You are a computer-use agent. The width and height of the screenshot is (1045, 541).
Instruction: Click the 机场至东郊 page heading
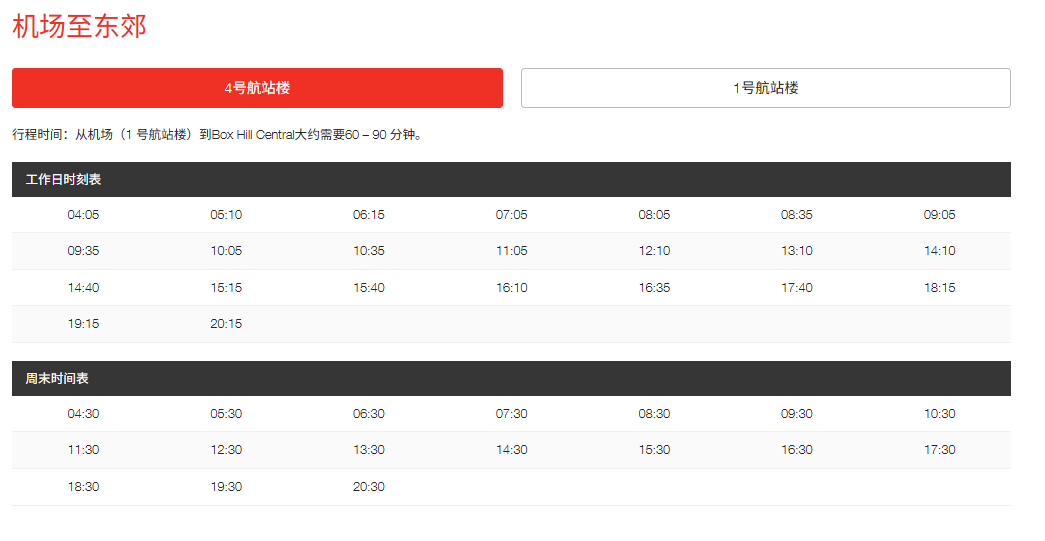79,27
